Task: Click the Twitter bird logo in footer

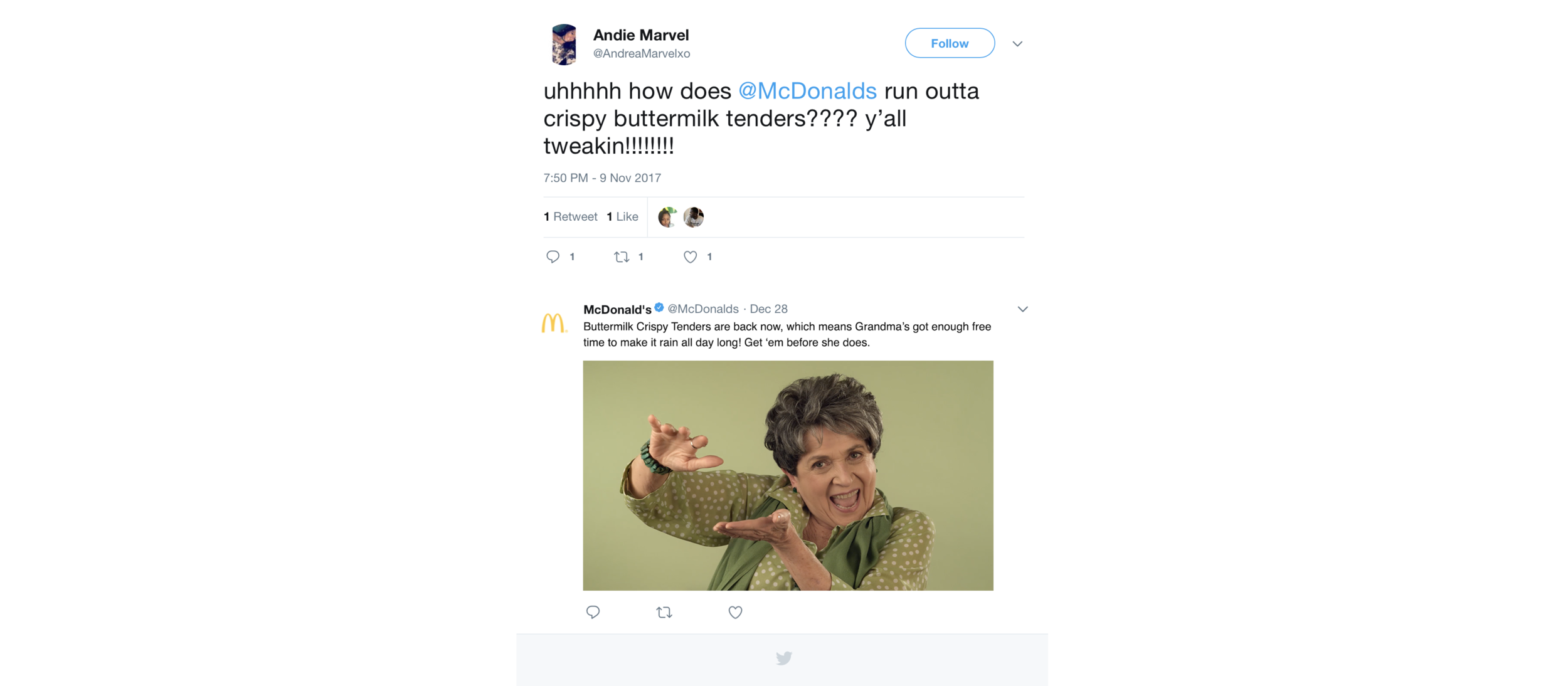Action: 783,658
